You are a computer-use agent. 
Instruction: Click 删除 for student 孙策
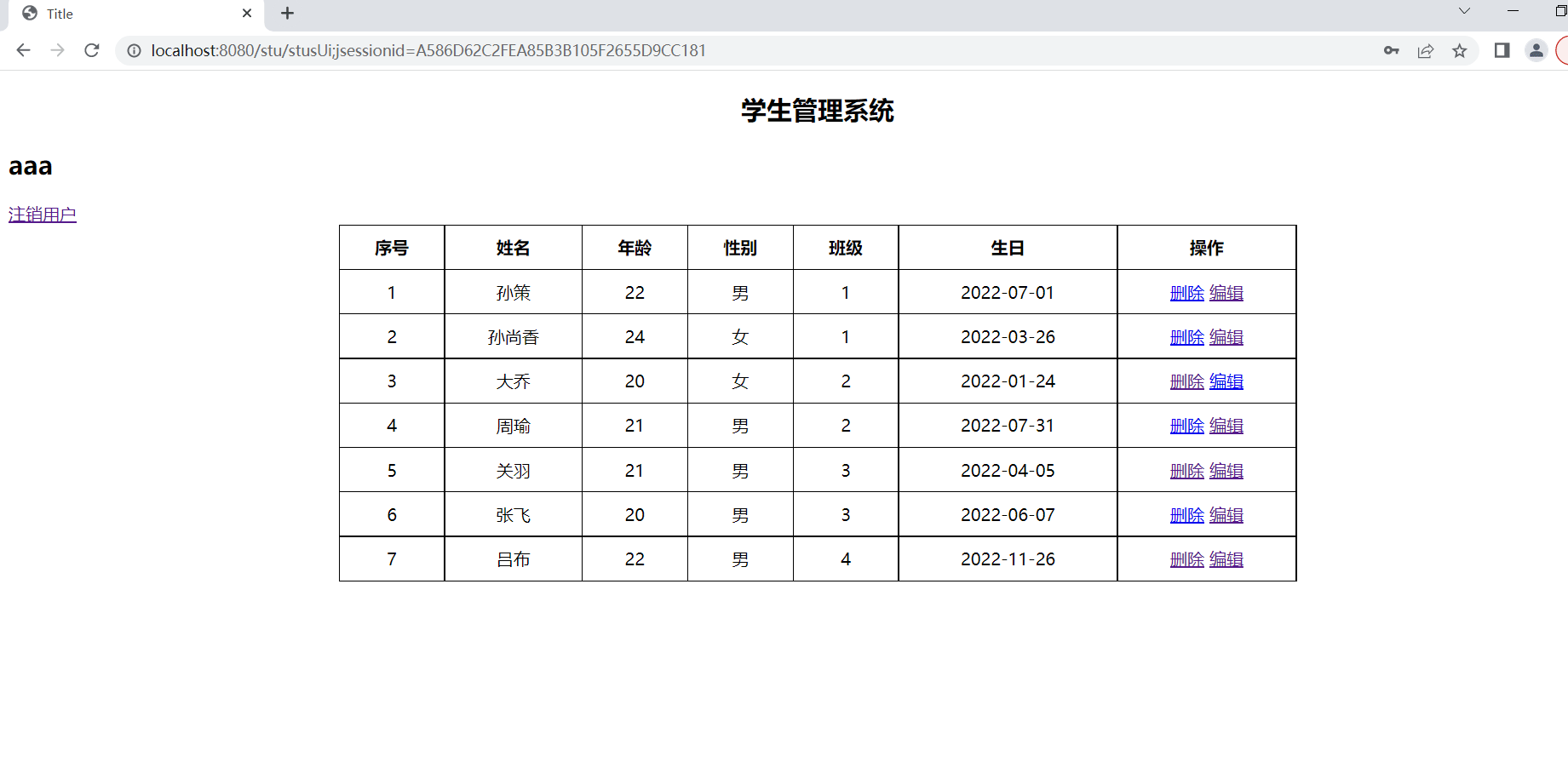click(1186, 292)
